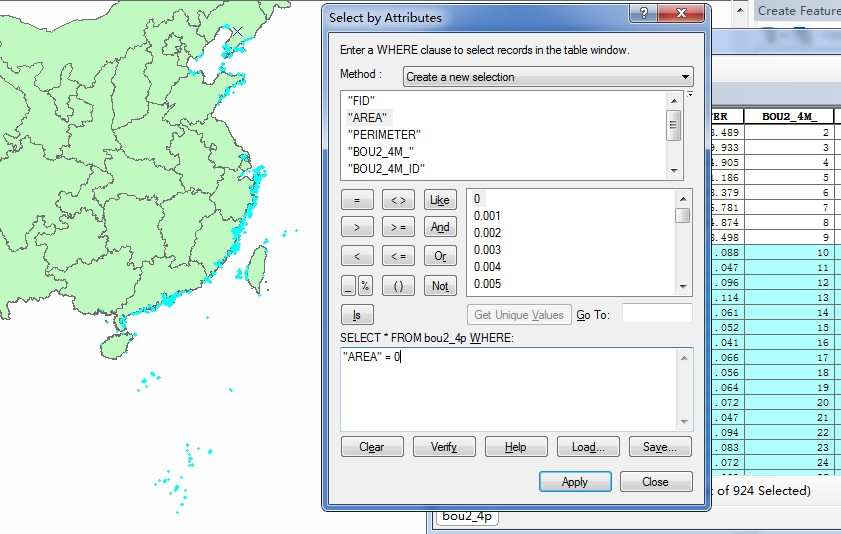Insert the And operator
Image resolution: width=841 pixels, height=534 pixels.
(440, 228)
